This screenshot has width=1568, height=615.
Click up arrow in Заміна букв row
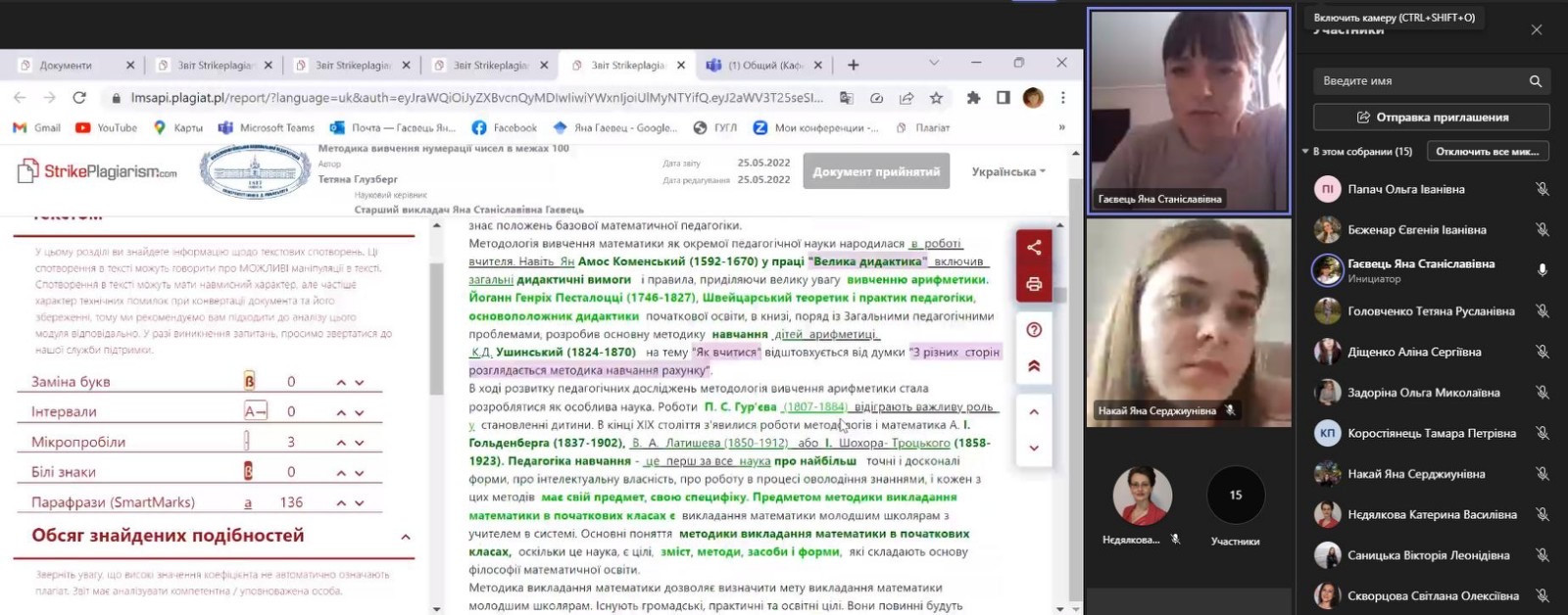341,383
